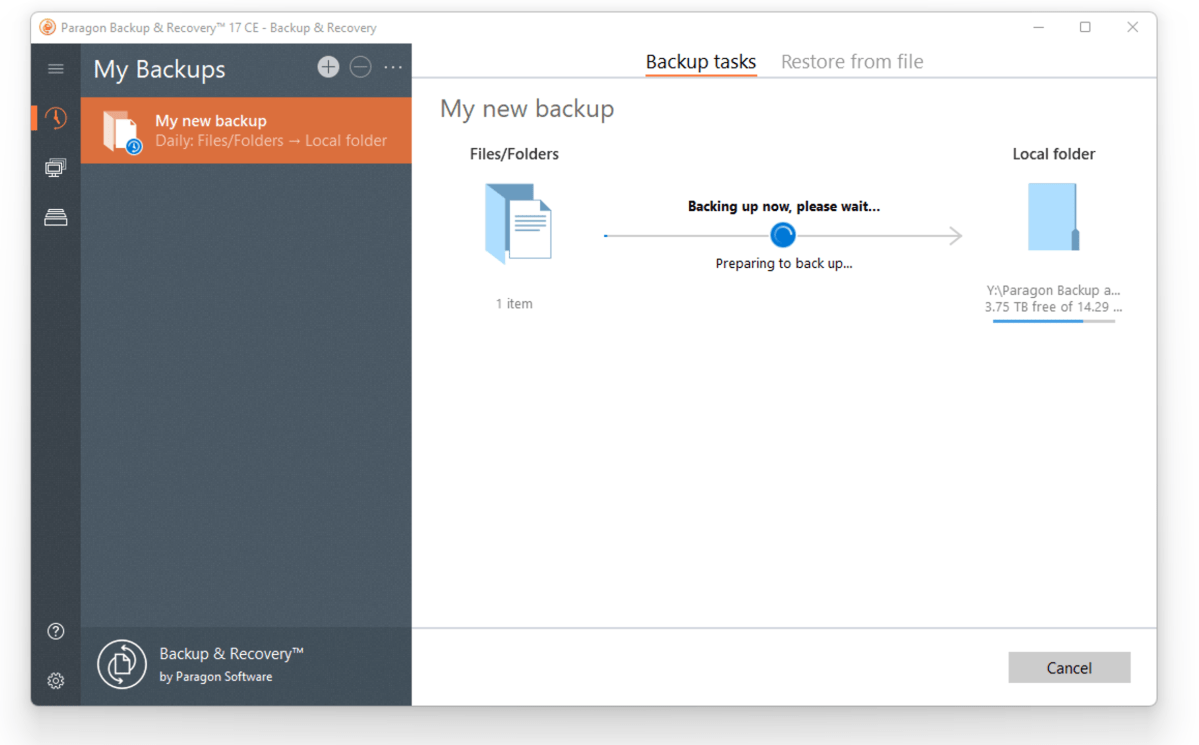
Task: Switch to Restore from file tab
Action: (852, 61)
